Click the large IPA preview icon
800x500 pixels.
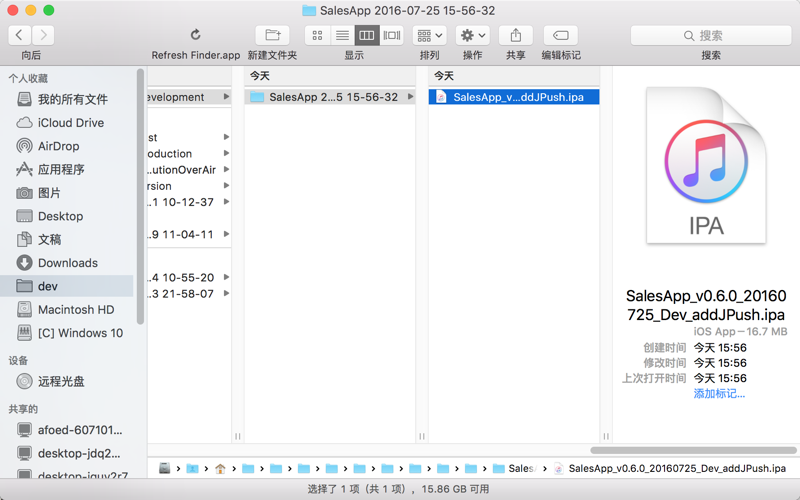[706, 165]
